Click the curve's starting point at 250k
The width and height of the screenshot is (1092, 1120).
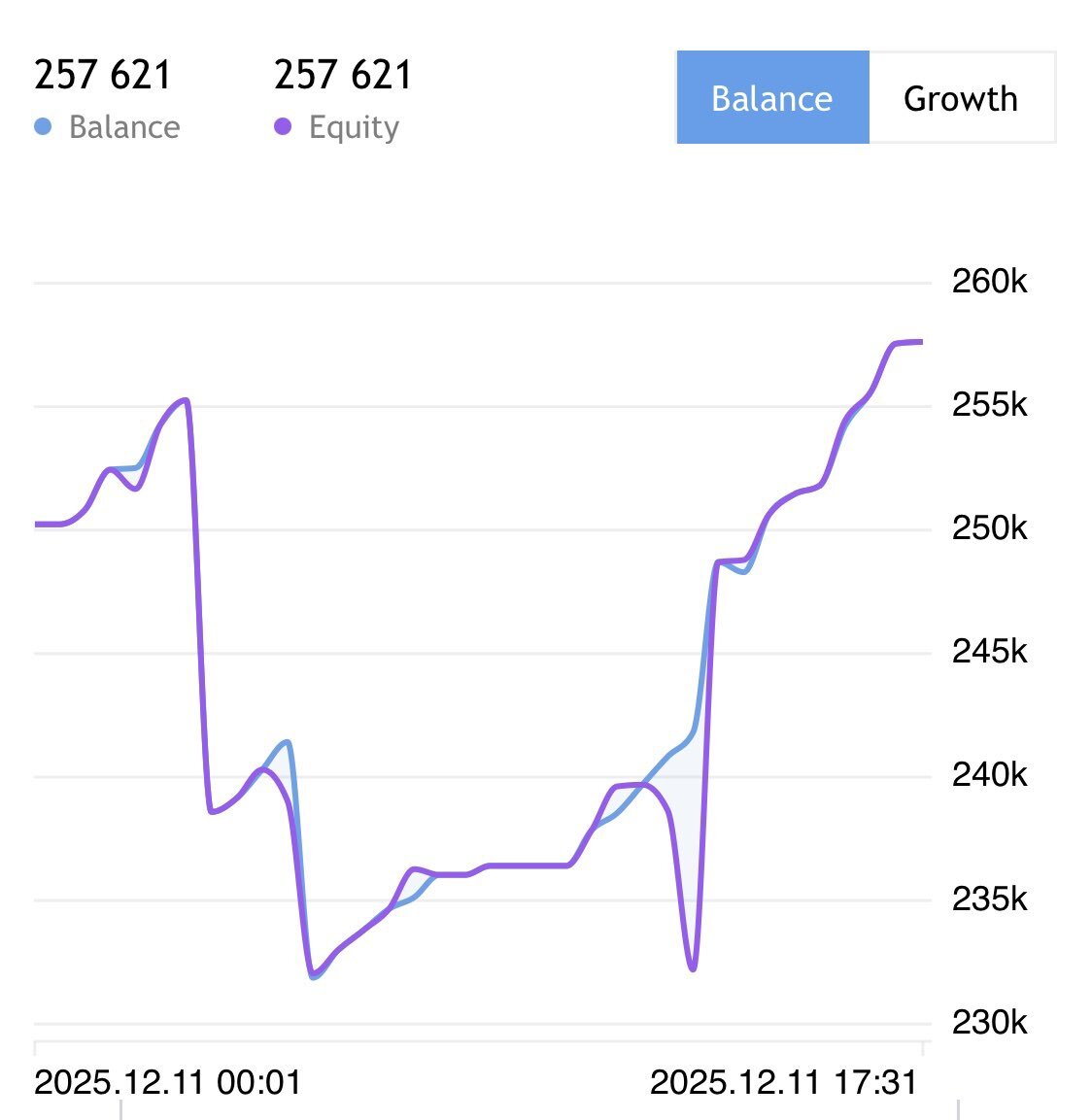37,525
